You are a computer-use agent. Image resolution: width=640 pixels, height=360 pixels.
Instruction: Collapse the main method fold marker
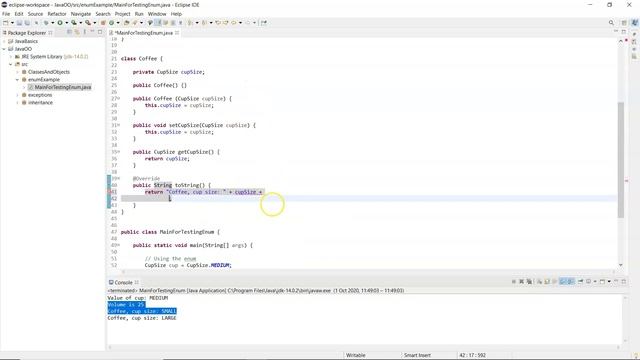click(x=119, y=245)
